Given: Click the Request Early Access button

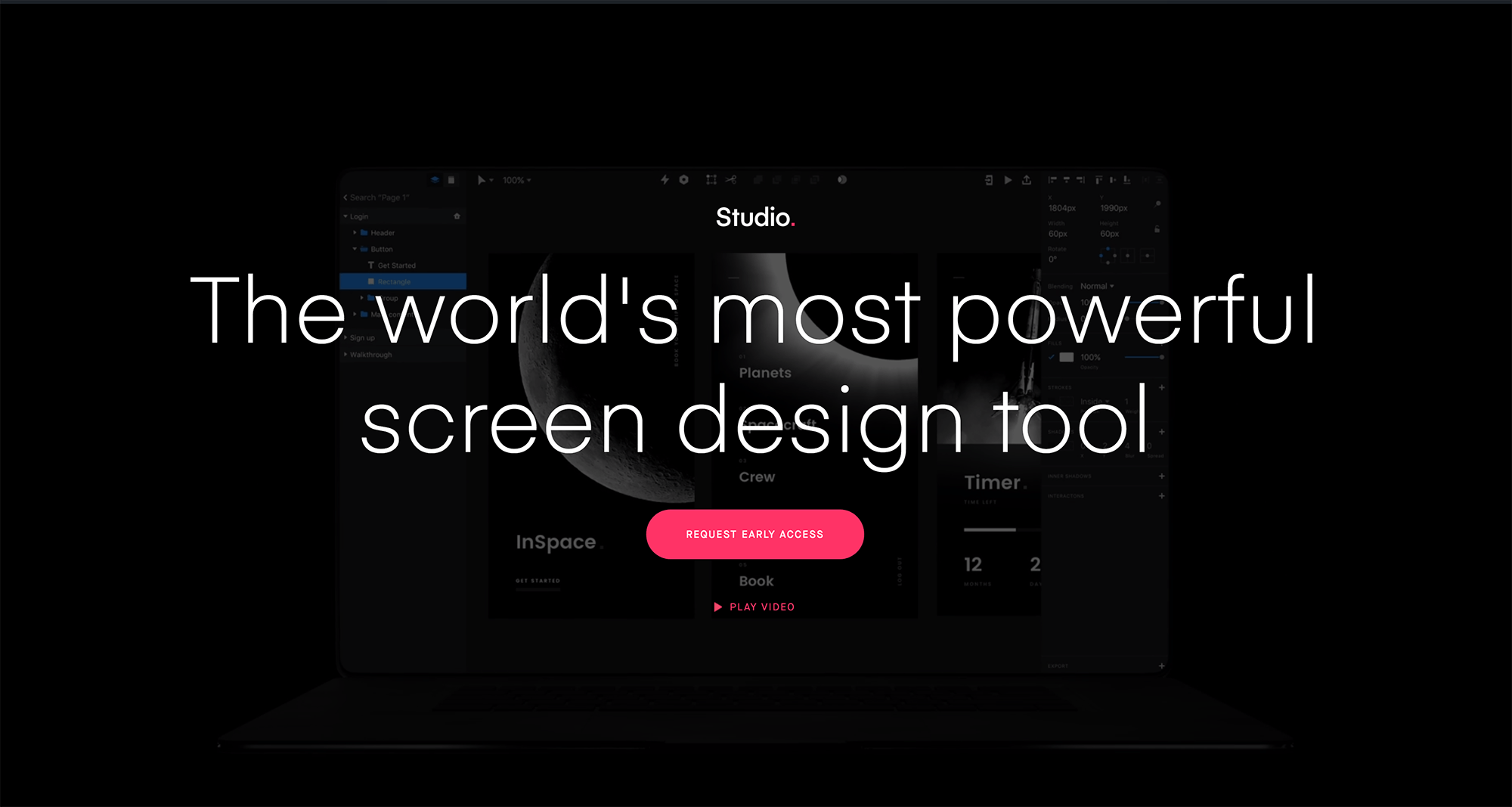Looking at the screenshot, I should coord(754,534).
